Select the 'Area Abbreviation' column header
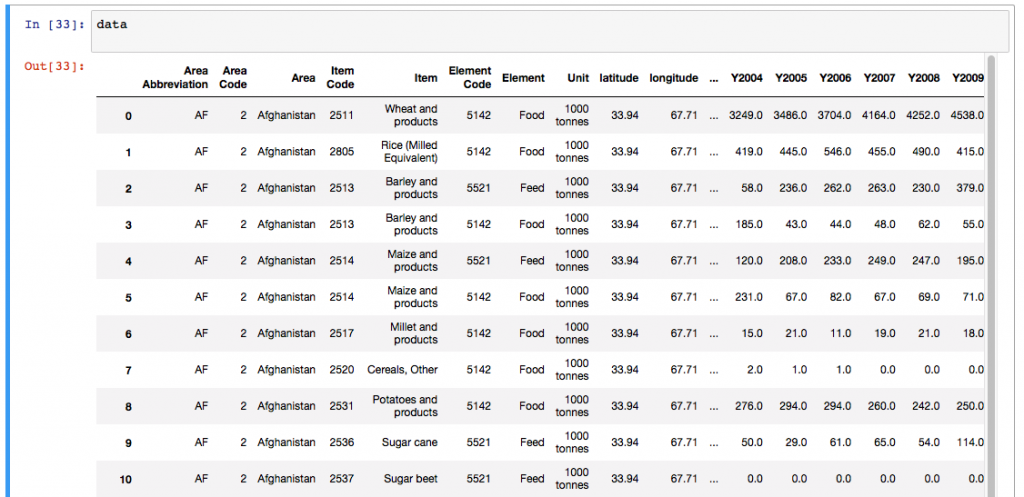This screenshot has width=1024, height=497. pos(175,78)
